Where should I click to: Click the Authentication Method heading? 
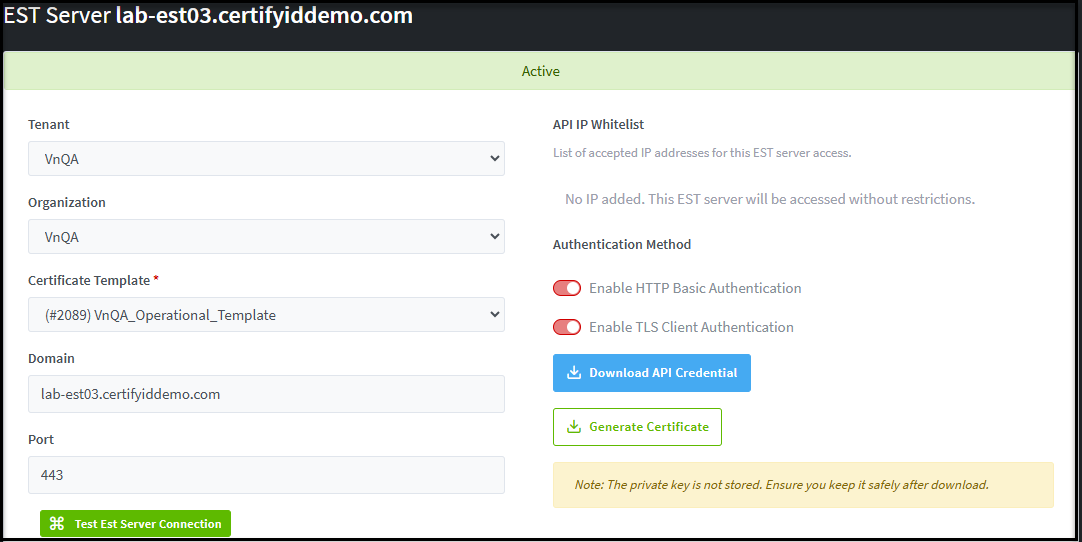tap(622, 244)
